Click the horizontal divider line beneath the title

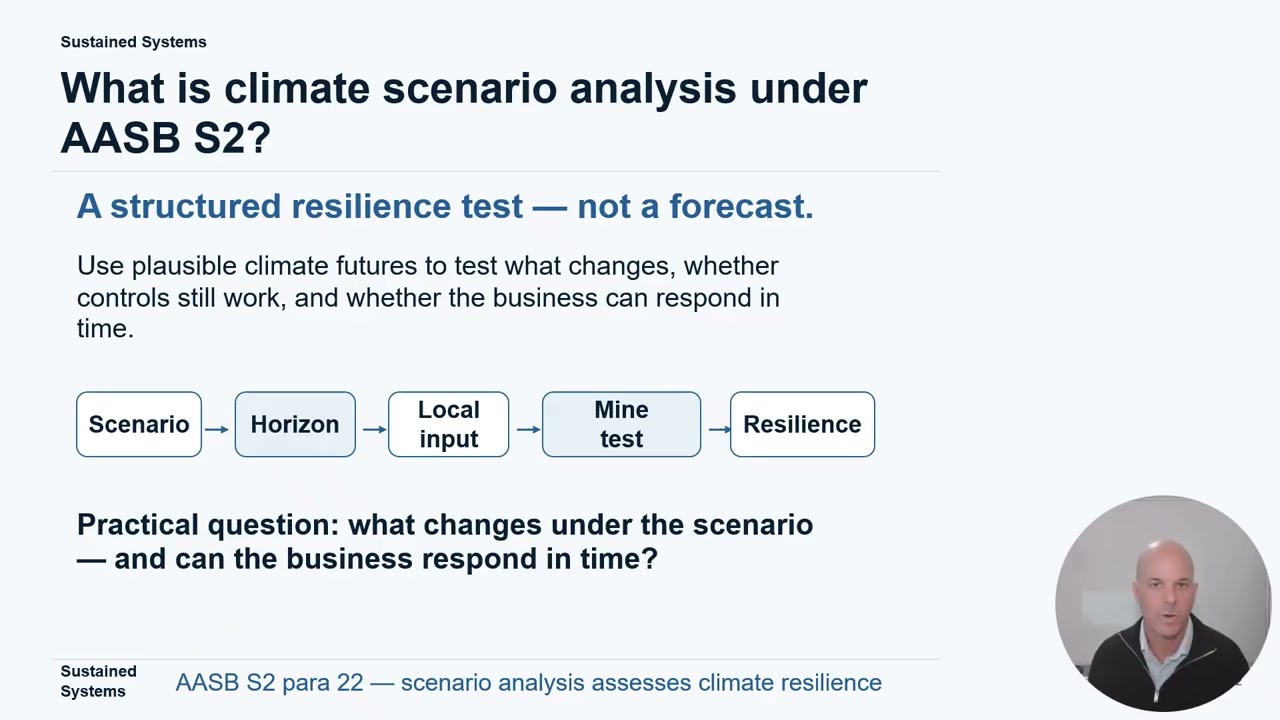pyautogui.click(x=496, y=172)
